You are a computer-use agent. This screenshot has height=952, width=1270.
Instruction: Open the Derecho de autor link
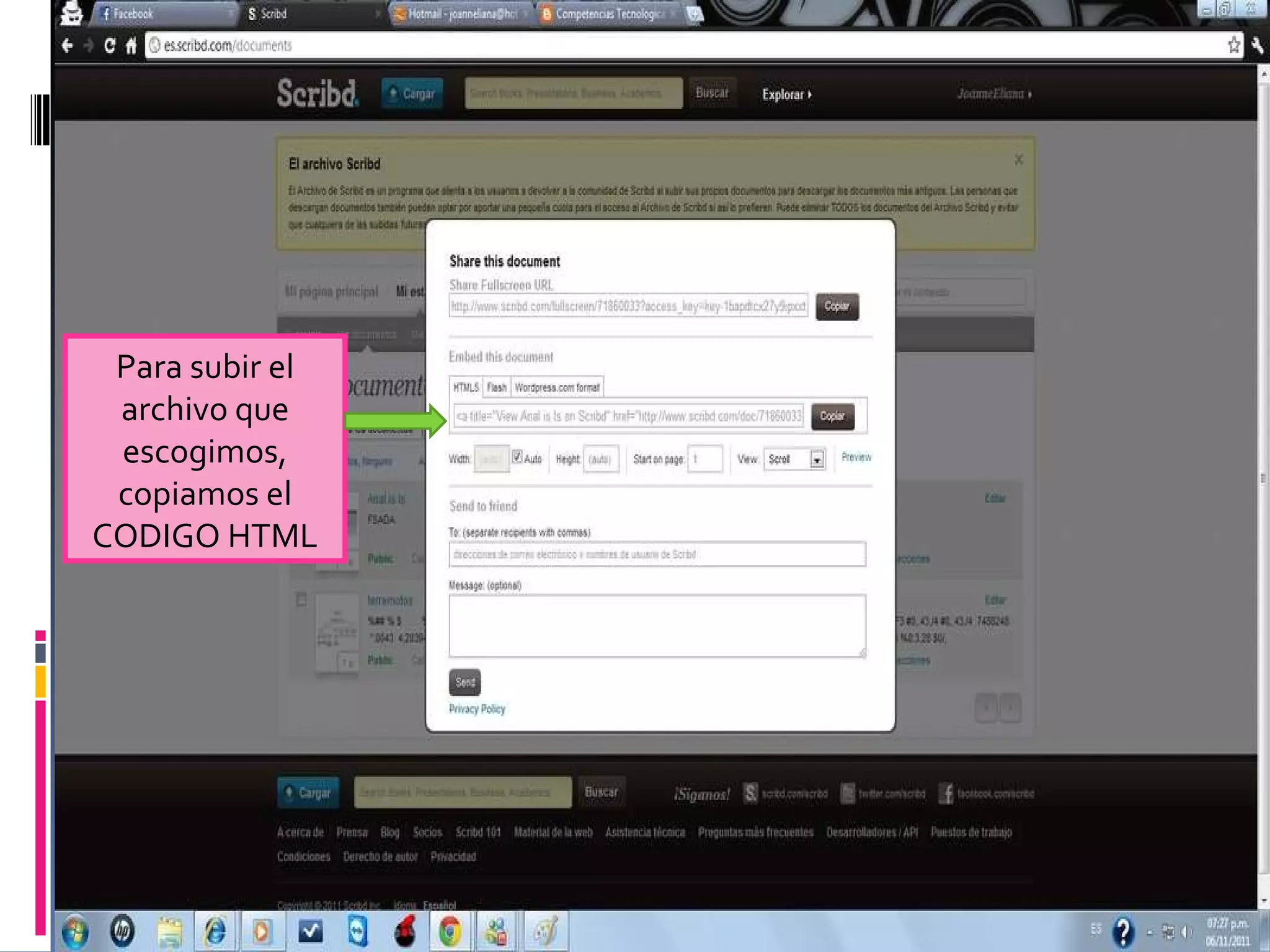click(x=380, y=857)
